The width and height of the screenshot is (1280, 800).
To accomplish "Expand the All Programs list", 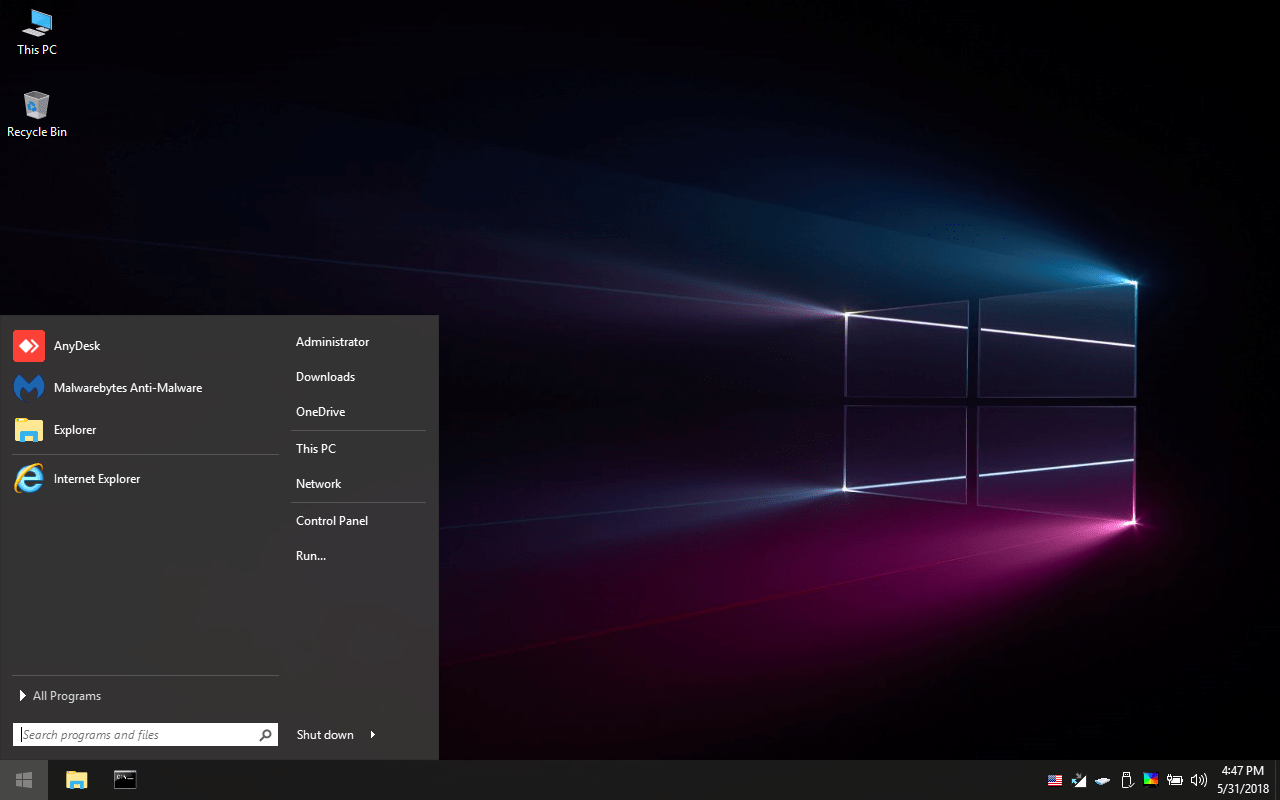I will point(66,696).
